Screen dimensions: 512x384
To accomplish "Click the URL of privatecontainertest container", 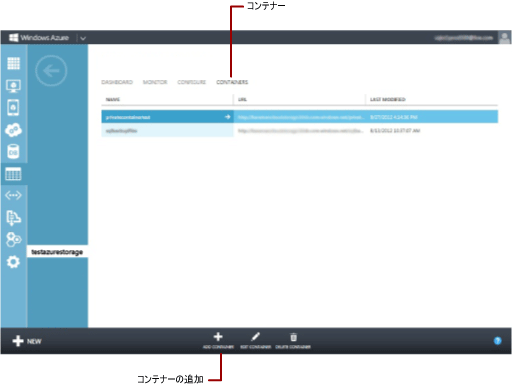I will click(301, 117).
